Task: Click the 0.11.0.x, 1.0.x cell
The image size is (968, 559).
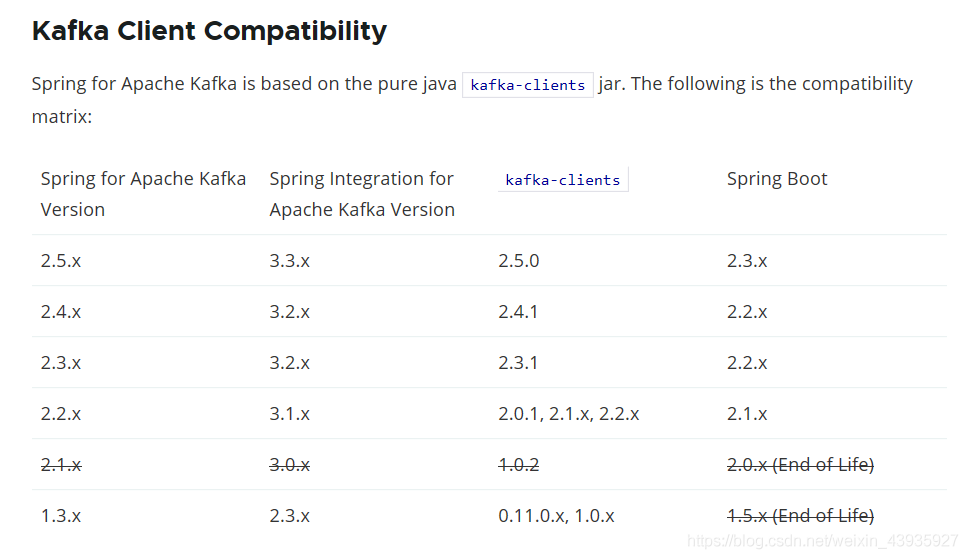Action: click(556, 516)
